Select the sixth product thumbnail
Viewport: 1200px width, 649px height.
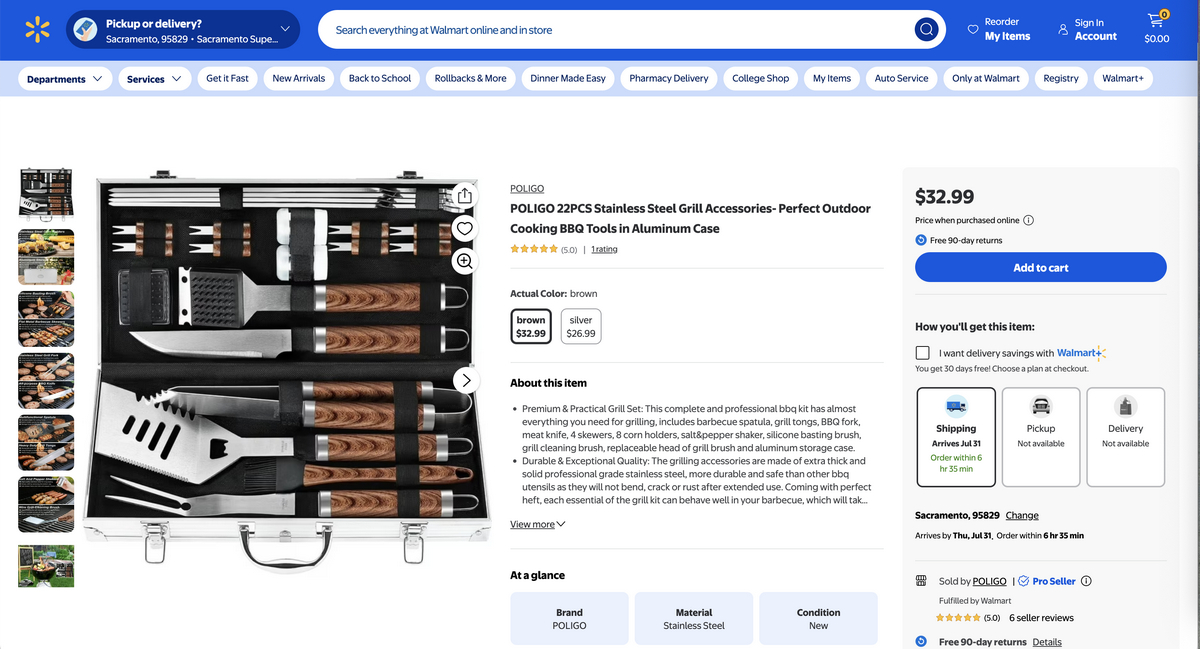pyautogui.click(x=46, y=504)
